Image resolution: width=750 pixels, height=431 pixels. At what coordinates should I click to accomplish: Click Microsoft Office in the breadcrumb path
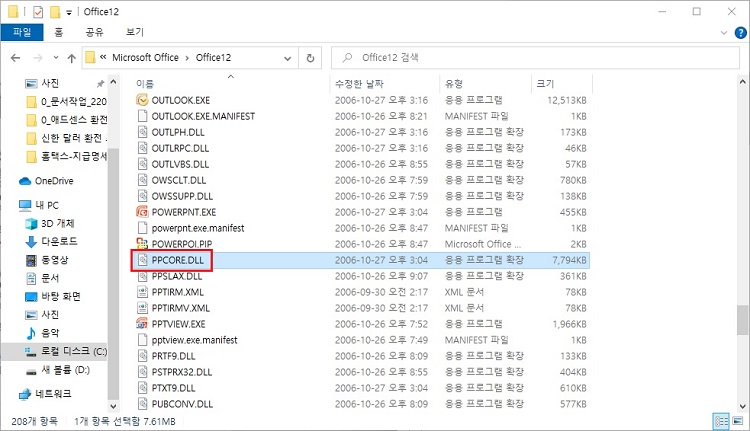pyautogui.click(x=145, y=57)
